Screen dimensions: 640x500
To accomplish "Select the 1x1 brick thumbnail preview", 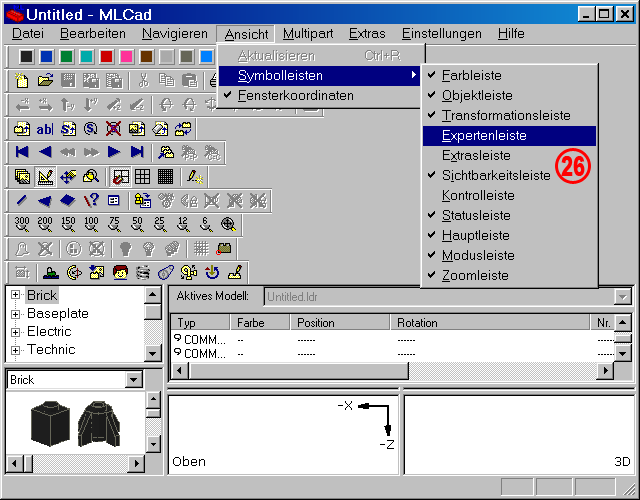I will pos(50,423).
